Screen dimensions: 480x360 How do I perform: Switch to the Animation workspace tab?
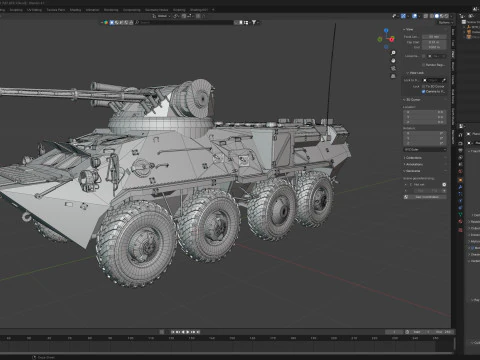pos(92,10)
